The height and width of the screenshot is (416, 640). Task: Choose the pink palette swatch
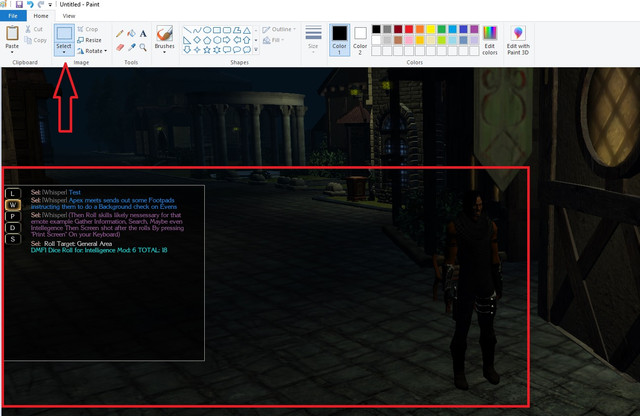[409, 40]
